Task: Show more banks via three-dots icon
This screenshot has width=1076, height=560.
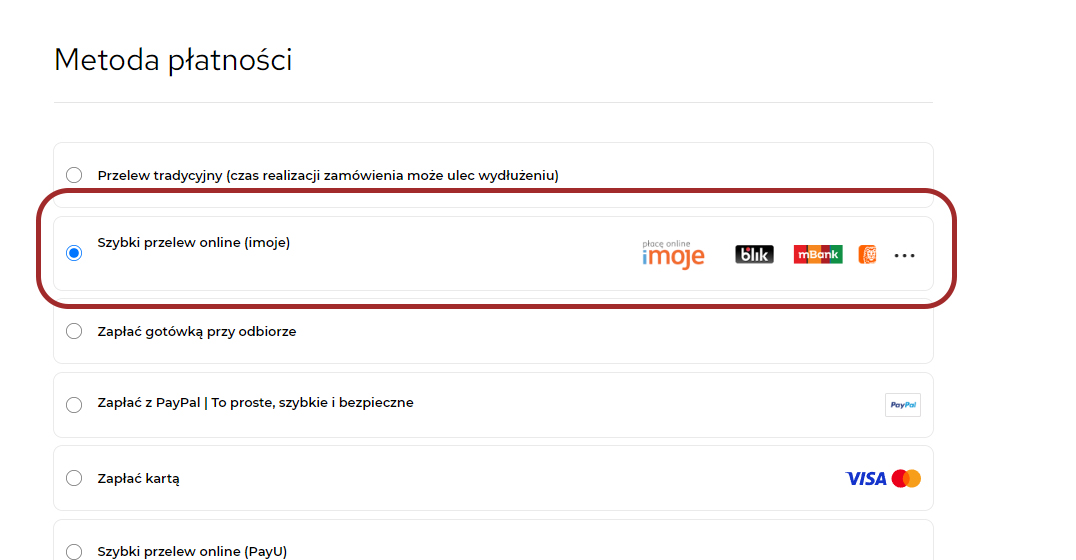Action: point(904,255)
